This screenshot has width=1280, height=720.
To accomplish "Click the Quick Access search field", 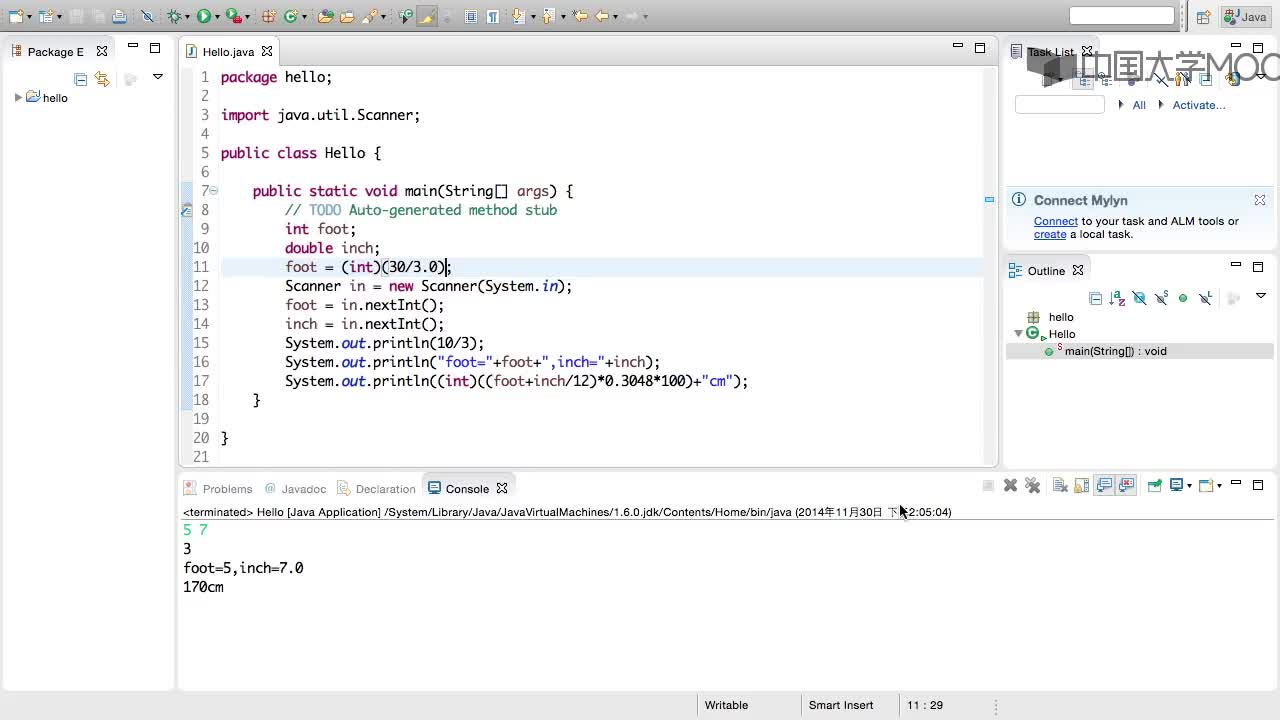I will click(1122, 15).
